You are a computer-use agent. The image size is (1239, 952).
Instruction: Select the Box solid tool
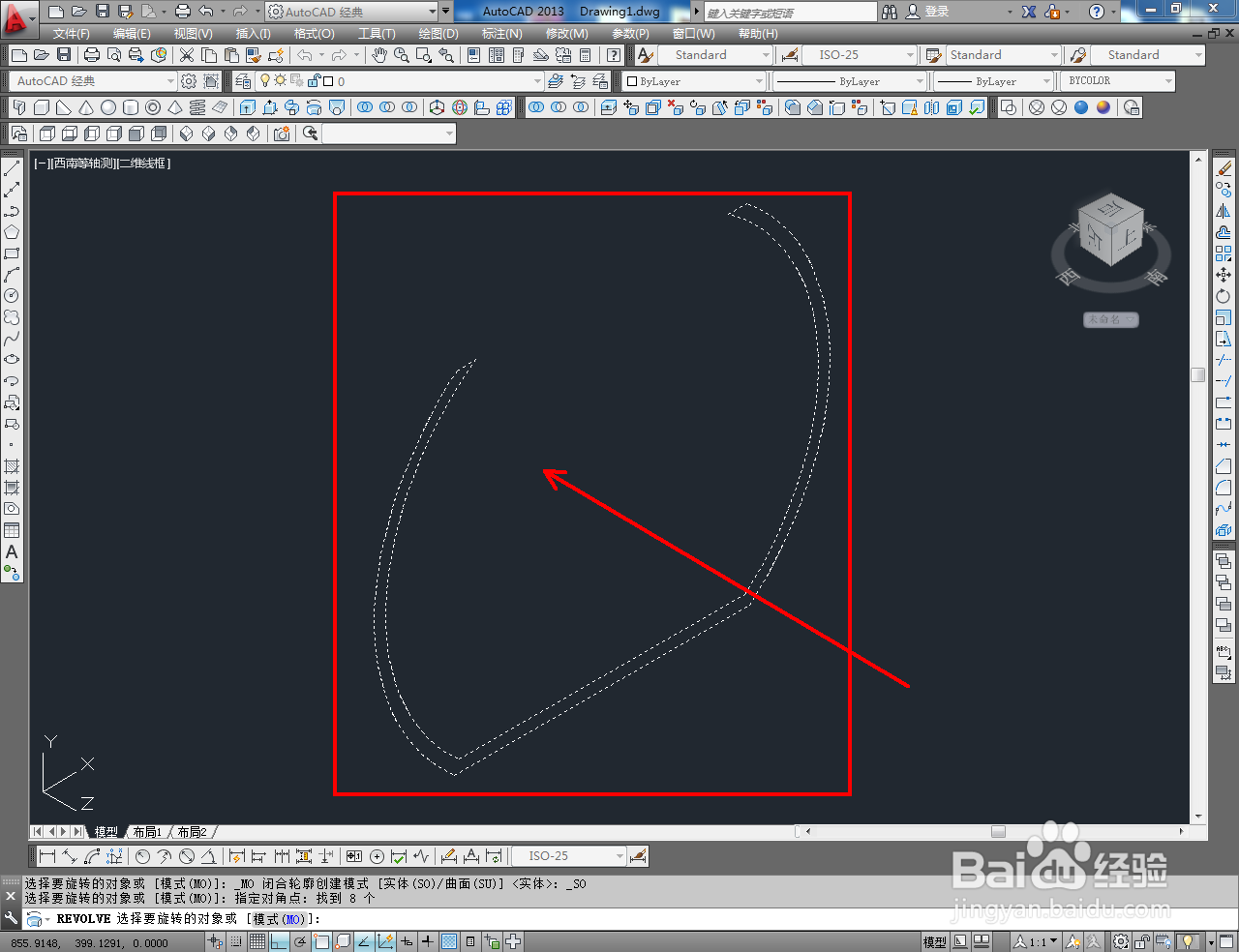pyautogui.click(x=42, y=107)
